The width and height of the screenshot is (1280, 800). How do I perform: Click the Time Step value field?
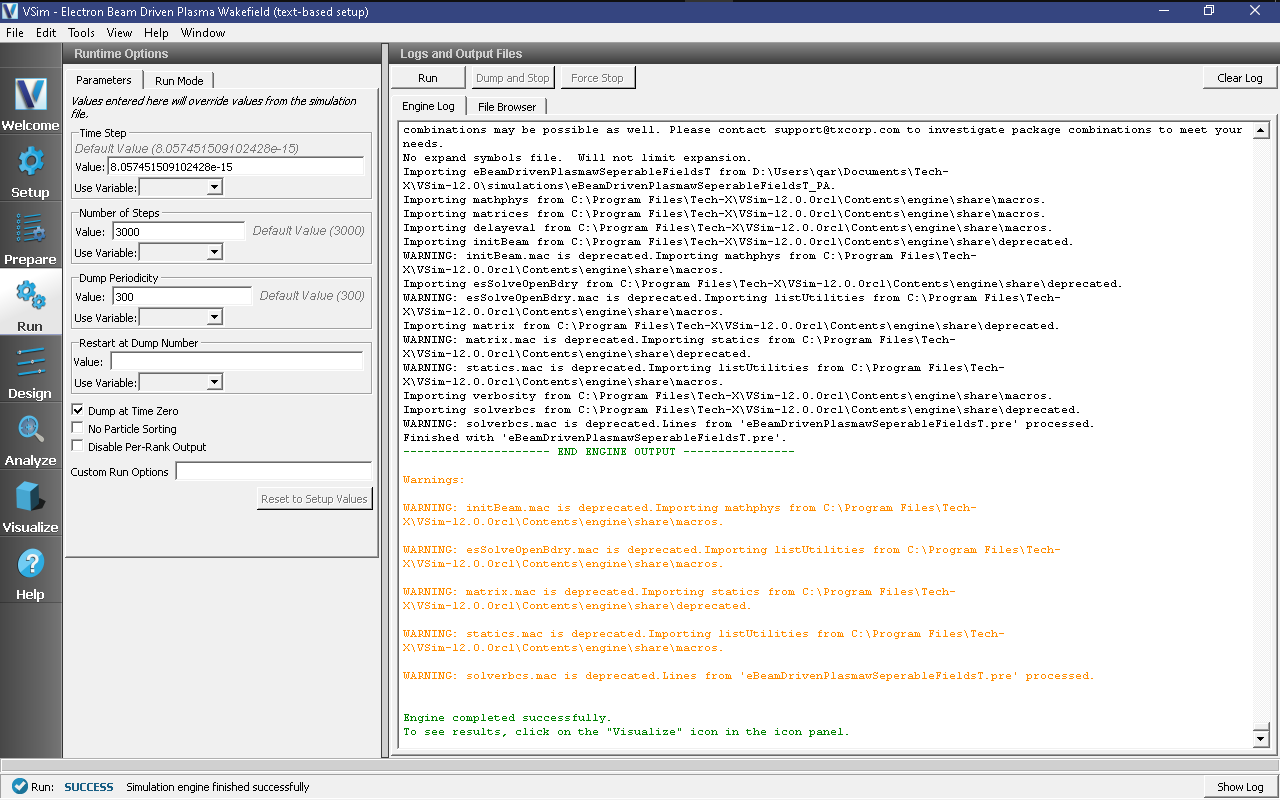point(236,167)
